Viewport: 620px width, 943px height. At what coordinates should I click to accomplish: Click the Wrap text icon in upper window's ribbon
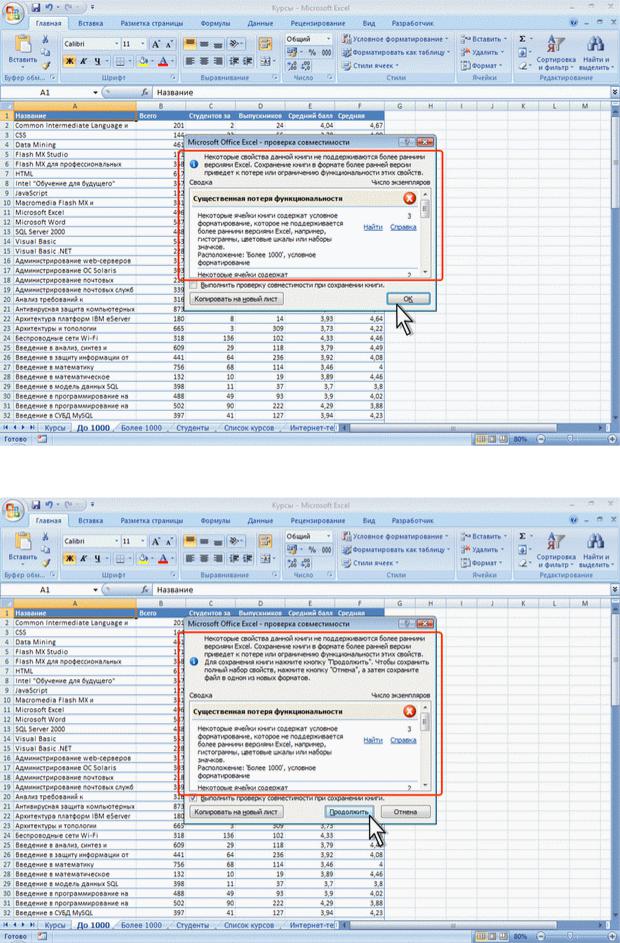265,44
